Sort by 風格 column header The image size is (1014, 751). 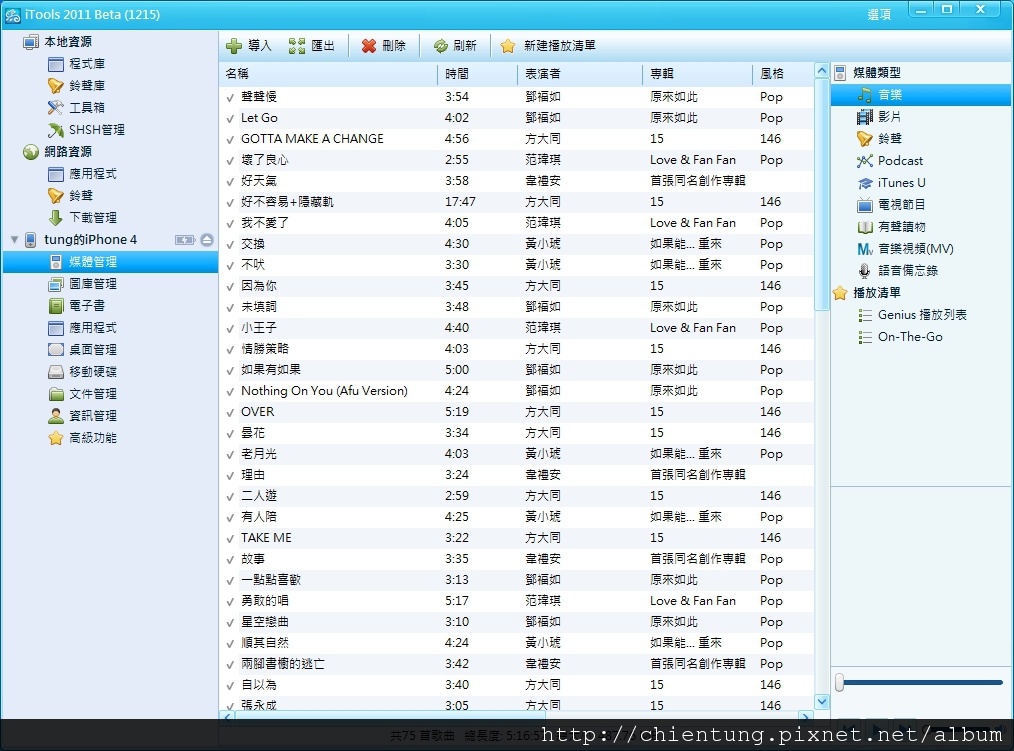coord(782,74)
